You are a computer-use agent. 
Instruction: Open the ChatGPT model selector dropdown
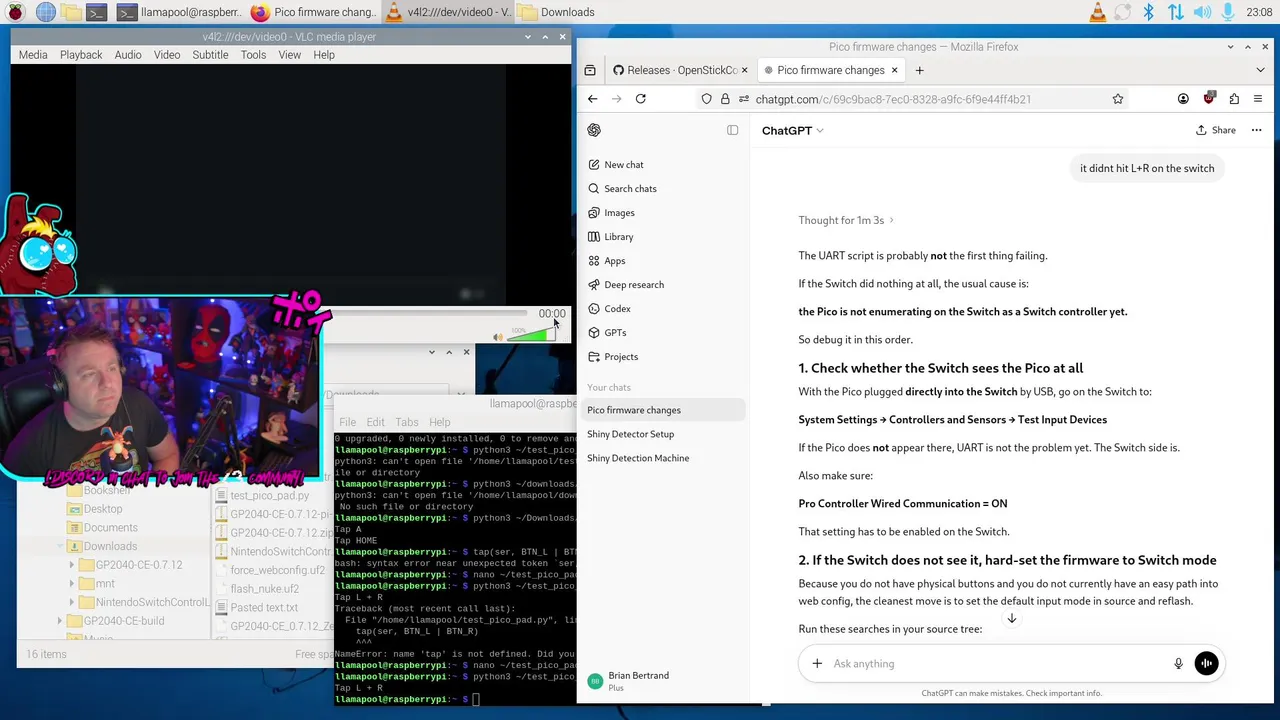[792, 130]
